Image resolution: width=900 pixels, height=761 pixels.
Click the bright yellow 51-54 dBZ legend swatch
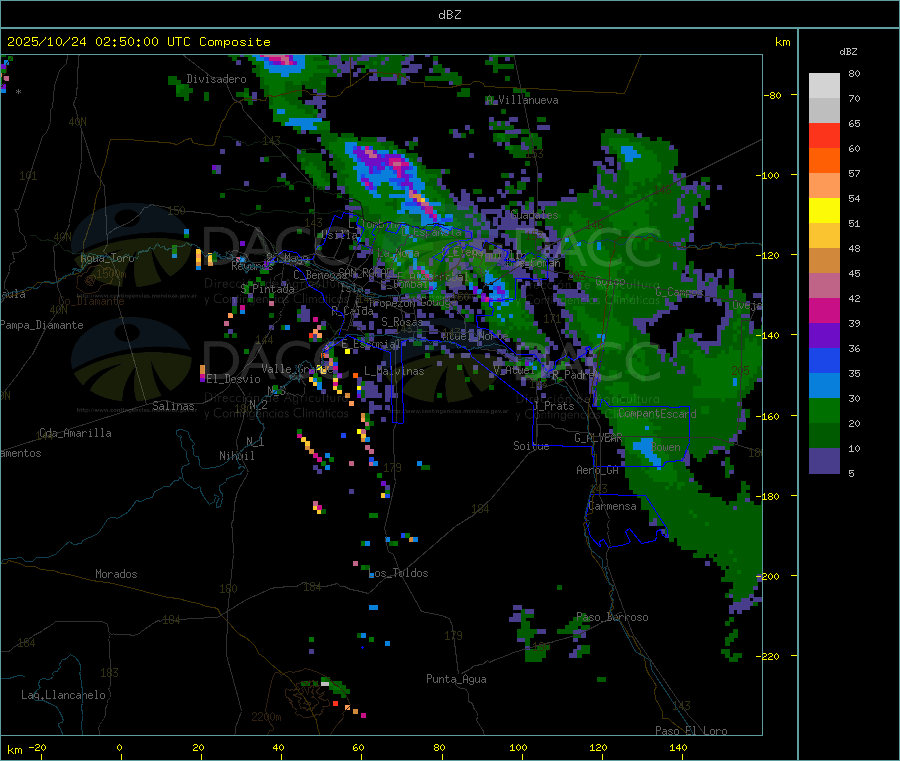pyautogui.click(x=824, y=211)
